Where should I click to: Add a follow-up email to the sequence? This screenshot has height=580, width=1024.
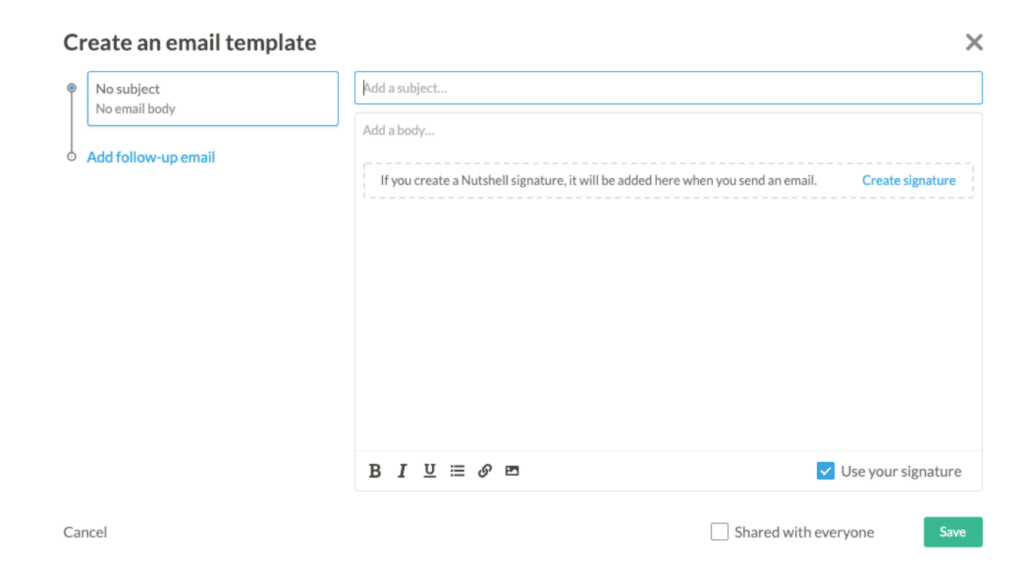point(151,156)
